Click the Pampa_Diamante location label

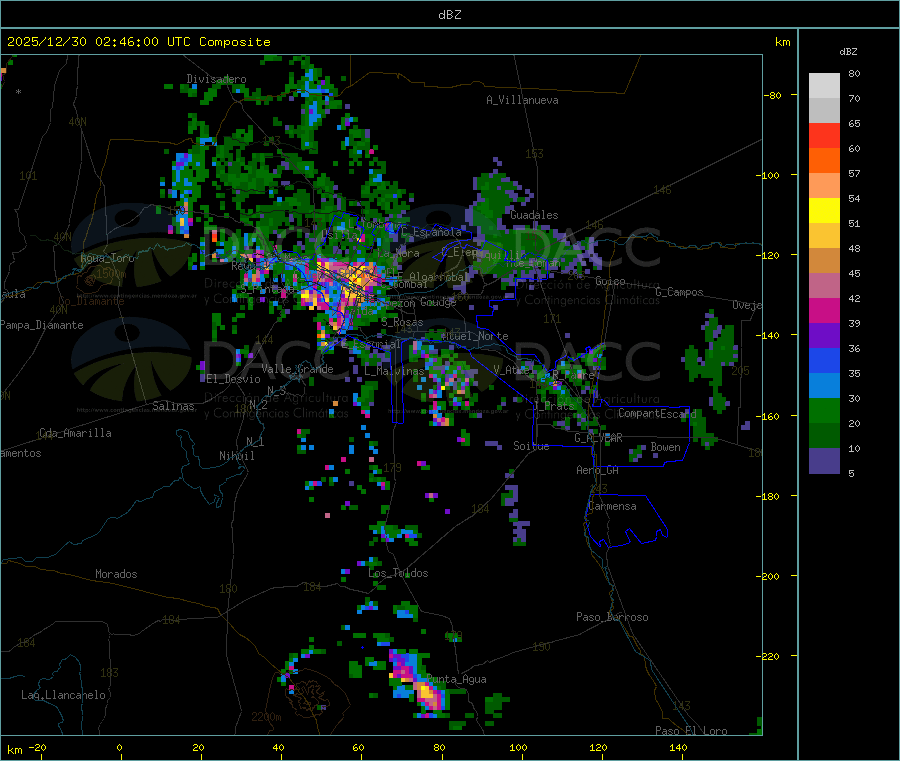tap(42, 325)
